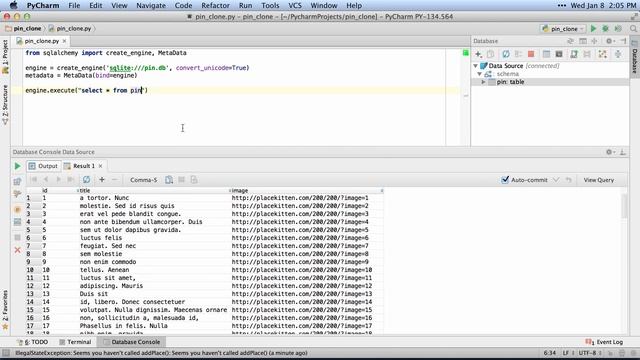Open the TODO tool window
Screen dimensions: 640x360
(x=33, y=342)
